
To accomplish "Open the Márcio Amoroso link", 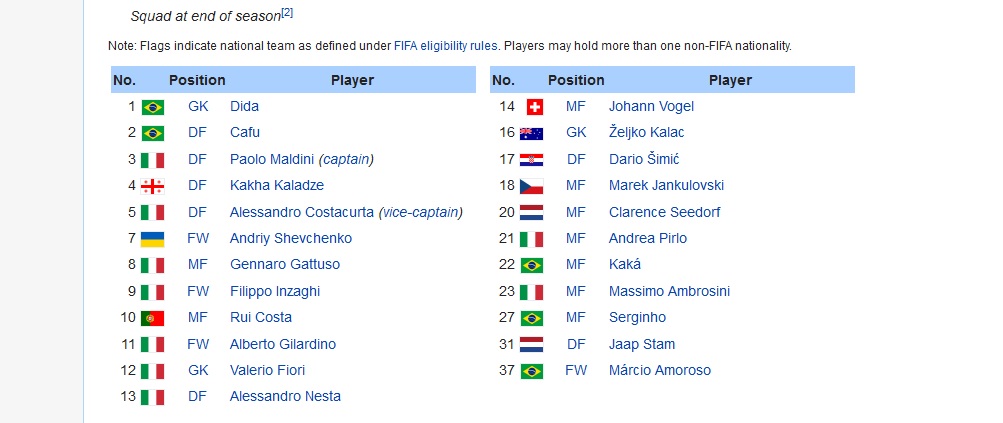I will point(659,370).
